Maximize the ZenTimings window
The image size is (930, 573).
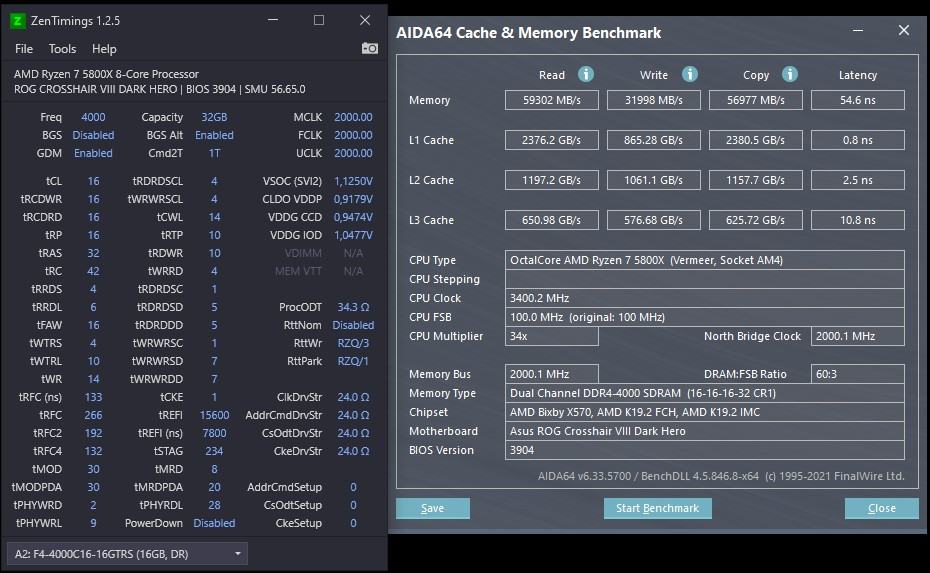[x=319, y=20]
